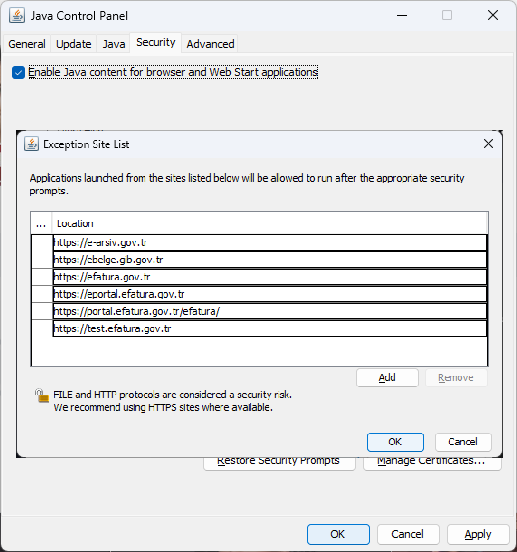The height and width of the screenshot is (552, 517).
Task: Select the https://eportal.efatura.gov.tr entry
Action: [x=270, y=294]
